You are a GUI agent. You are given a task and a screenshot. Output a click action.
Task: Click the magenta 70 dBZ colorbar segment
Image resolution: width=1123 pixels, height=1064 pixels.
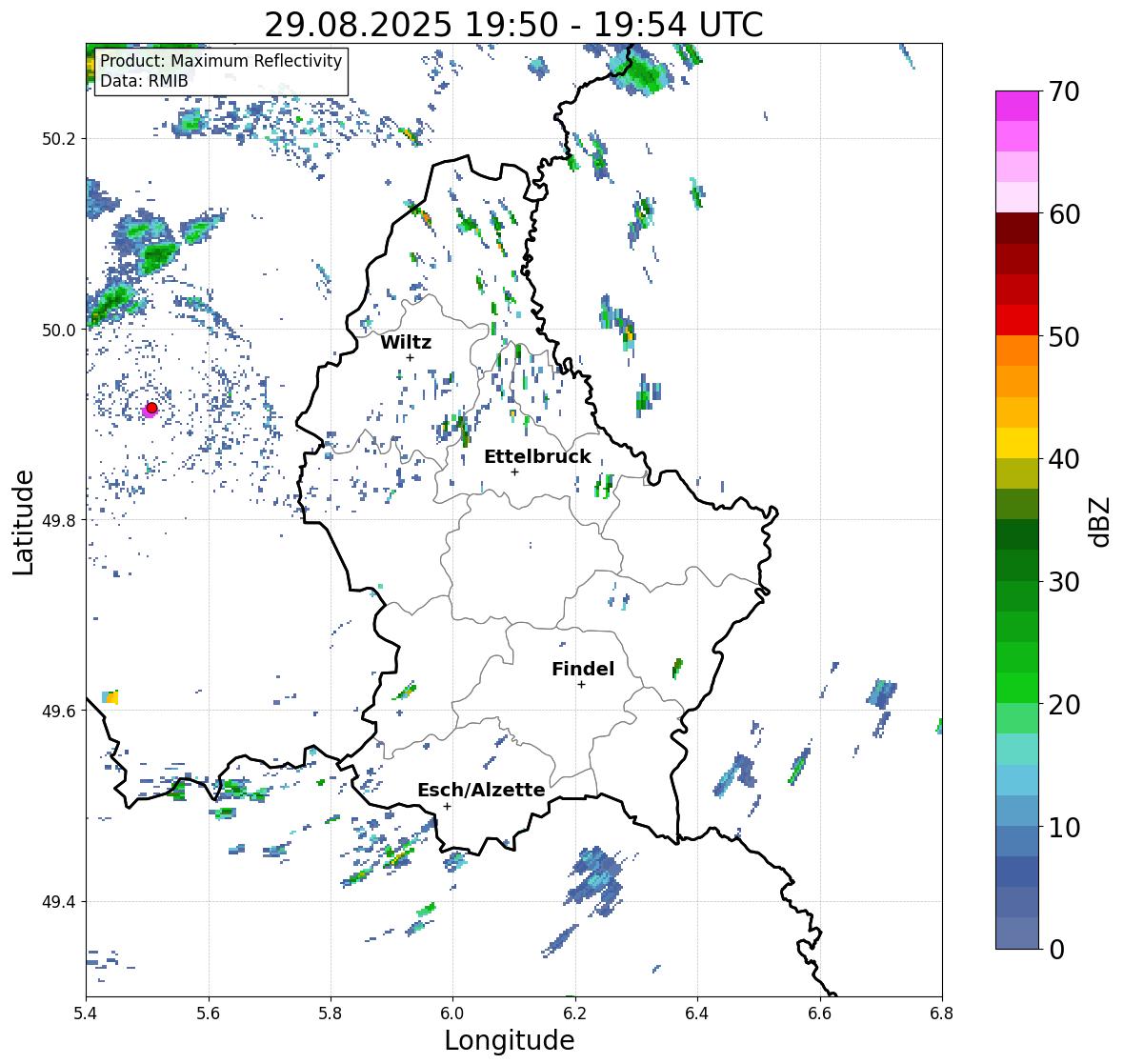coord(1017,106)
